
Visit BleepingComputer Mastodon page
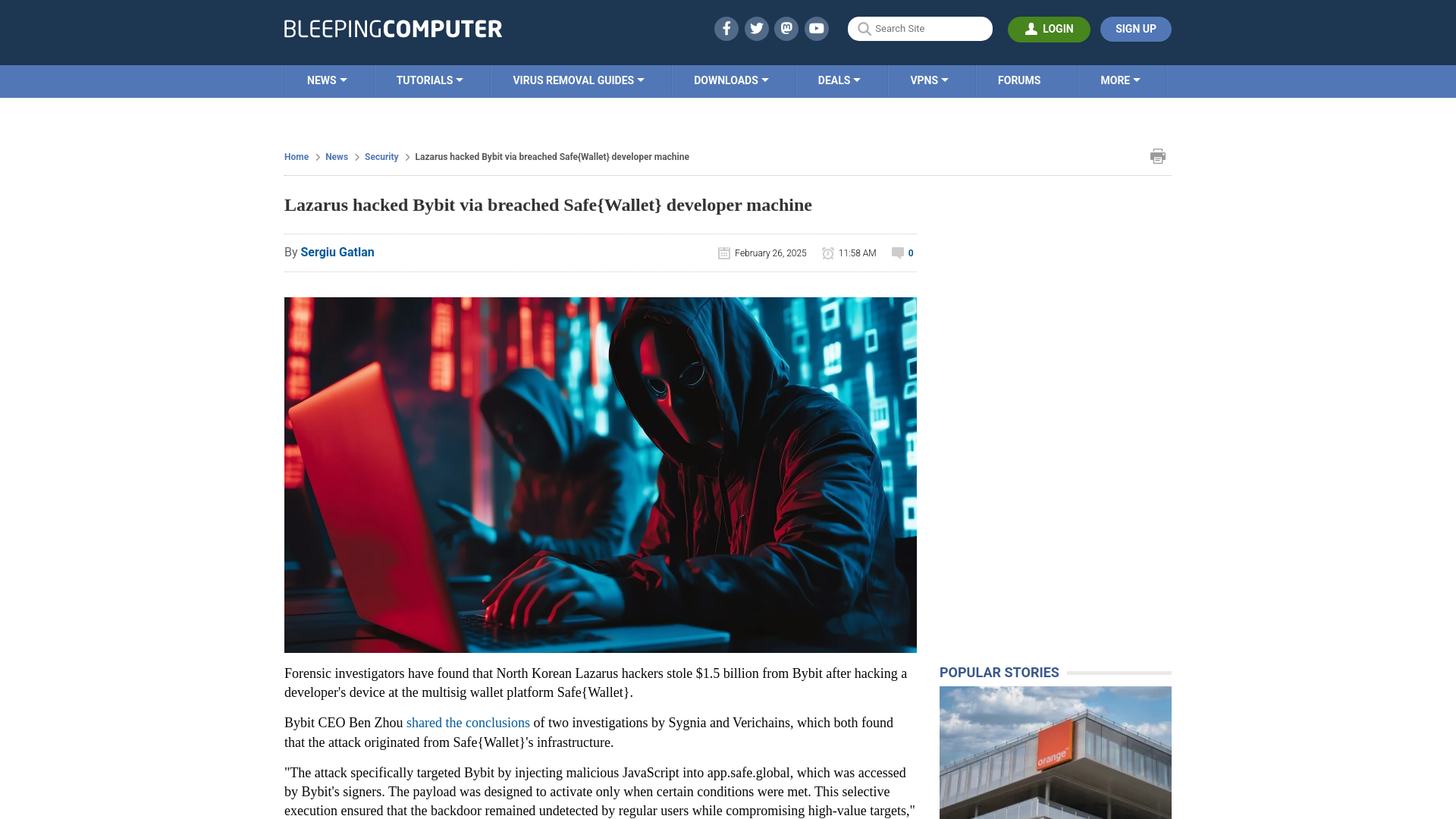[787, 28]
